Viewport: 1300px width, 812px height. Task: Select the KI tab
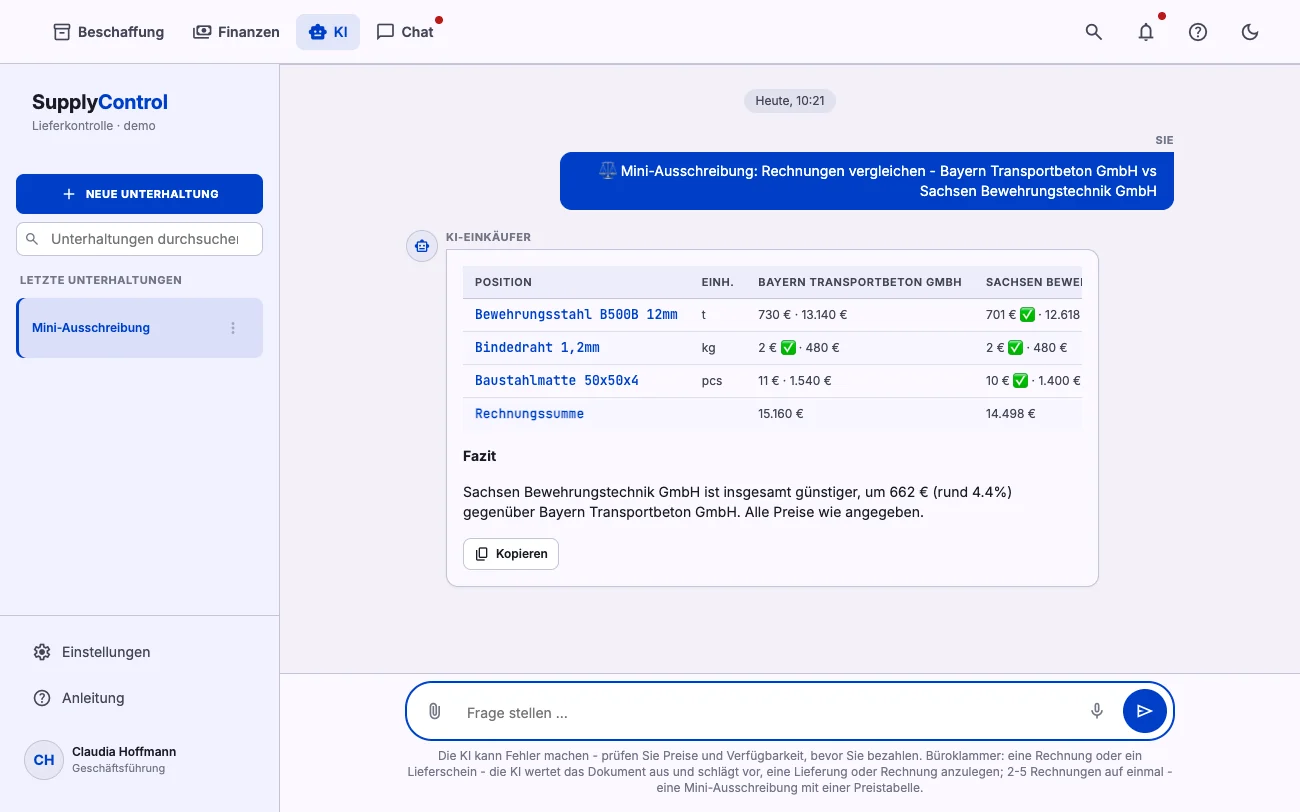[328, 32]
